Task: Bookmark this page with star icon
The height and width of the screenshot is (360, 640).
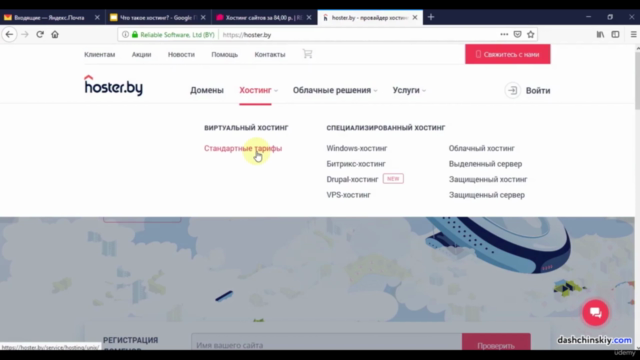Action: 531,35
